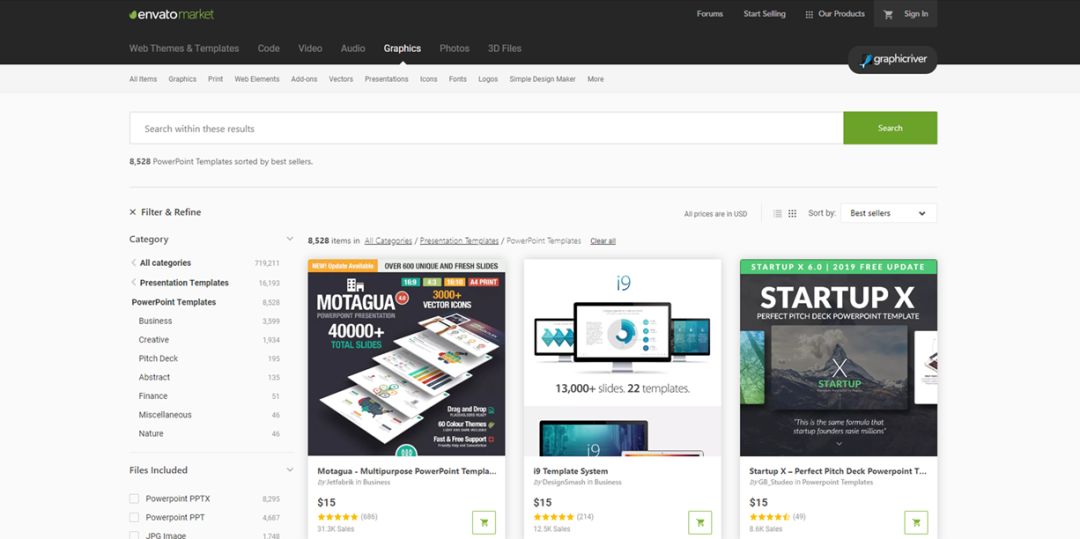The image size is (1080, 539).
Task: Open the Audio marketplace tab
Action: (353, 48)
